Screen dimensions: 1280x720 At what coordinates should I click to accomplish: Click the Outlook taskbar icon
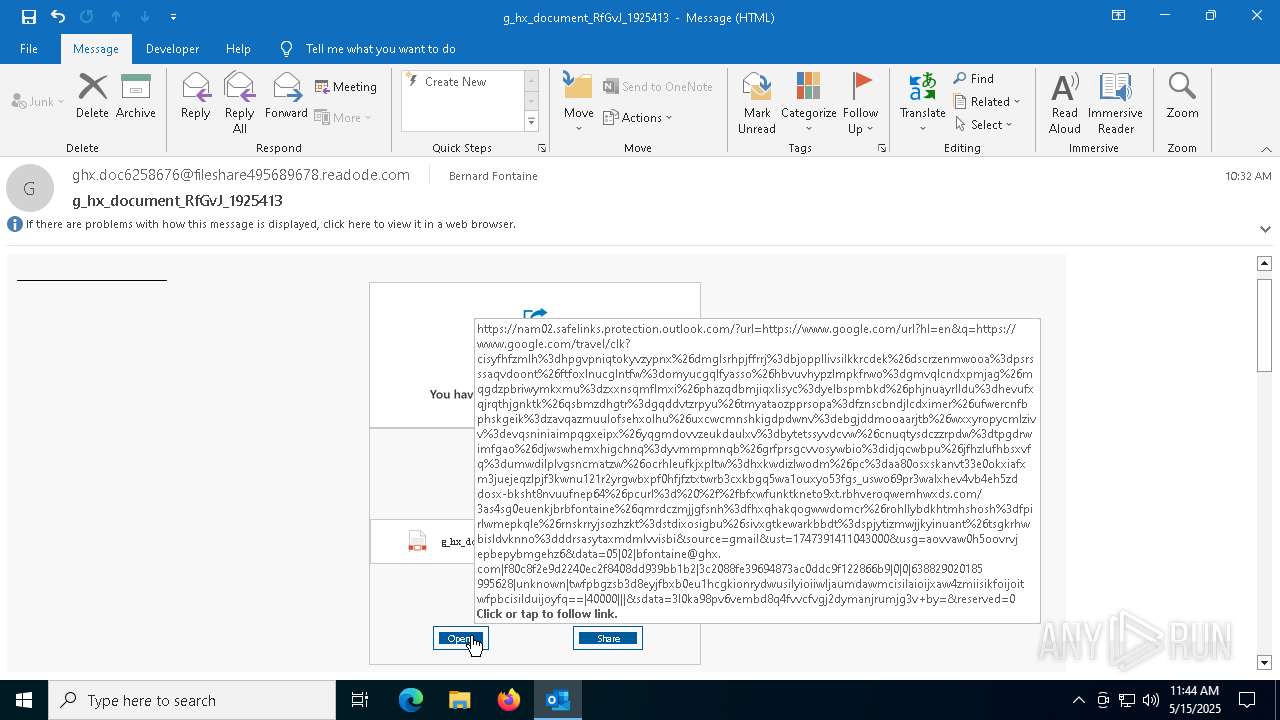pyautogui.click(x=558, y=700)
